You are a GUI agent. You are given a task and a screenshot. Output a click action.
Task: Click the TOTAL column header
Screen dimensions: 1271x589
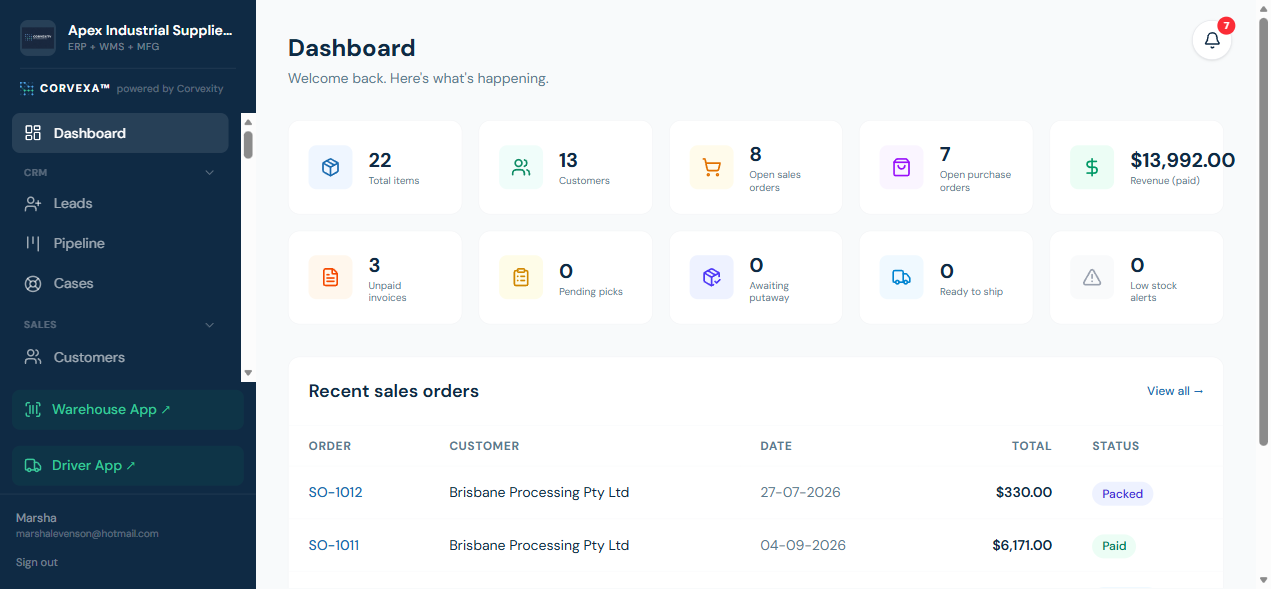[x=1031, y=446]
